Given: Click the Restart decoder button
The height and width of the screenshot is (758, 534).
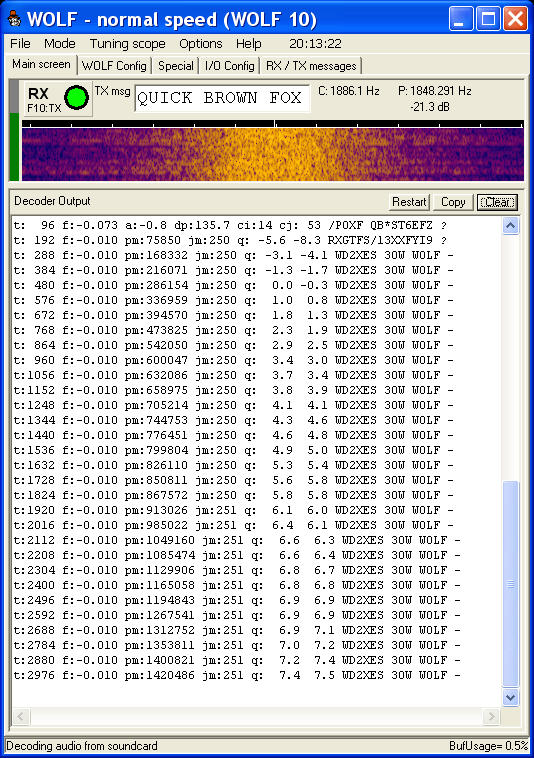Looking at the screenshot, I should tap(409, 202).
